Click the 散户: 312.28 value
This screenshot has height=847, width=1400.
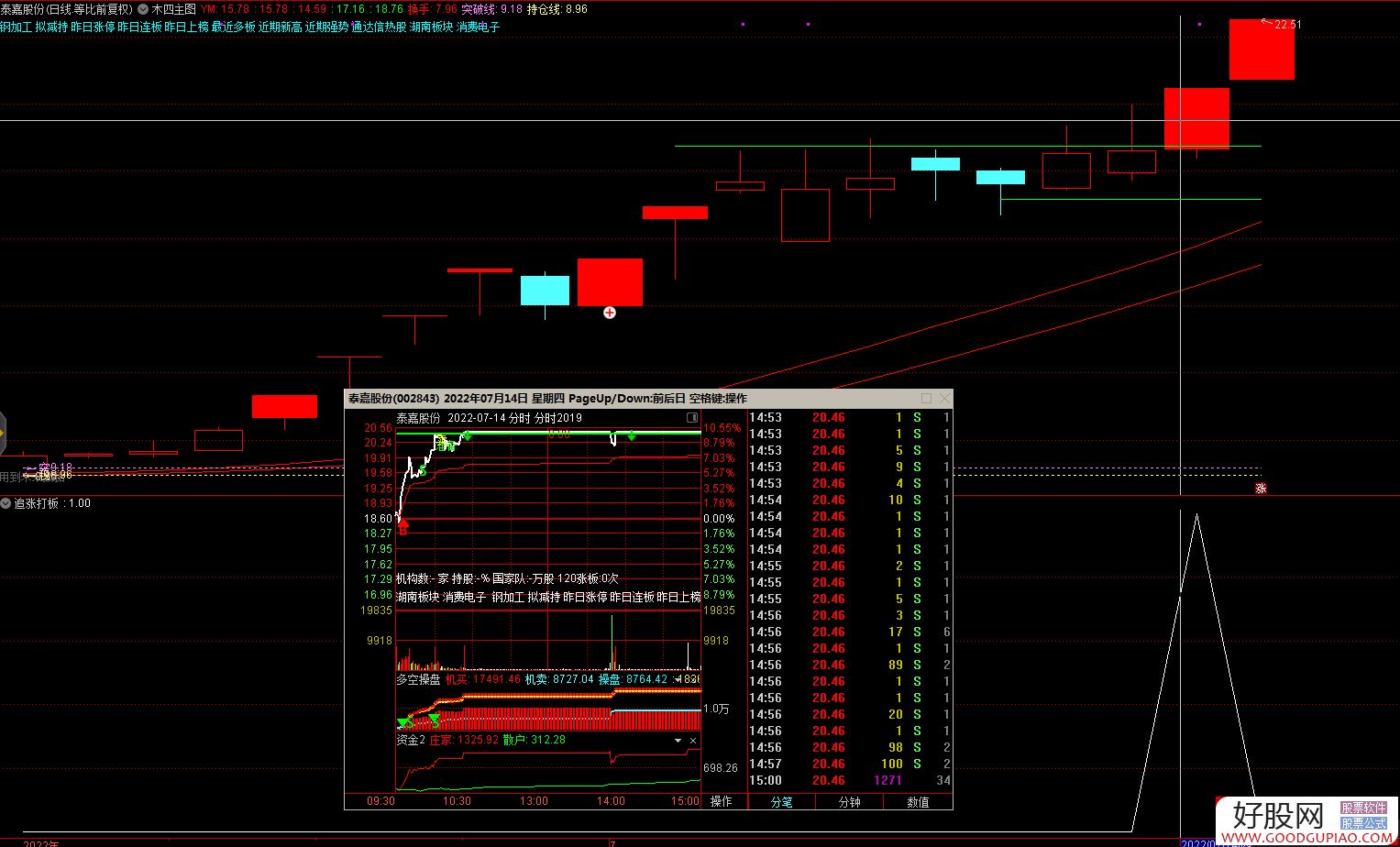pyautogui.click(x=534, y=740)
